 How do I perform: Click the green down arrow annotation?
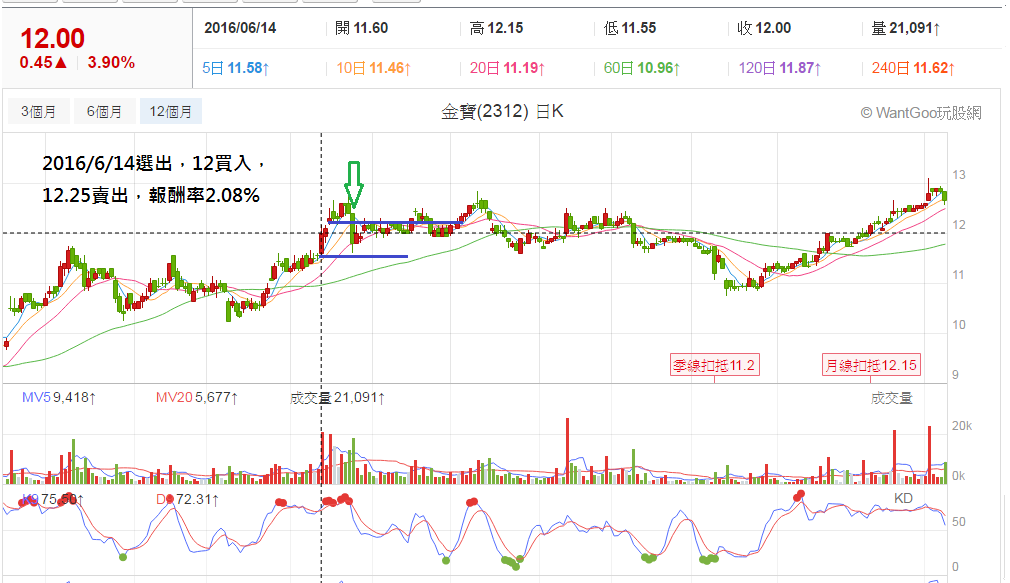354,184
